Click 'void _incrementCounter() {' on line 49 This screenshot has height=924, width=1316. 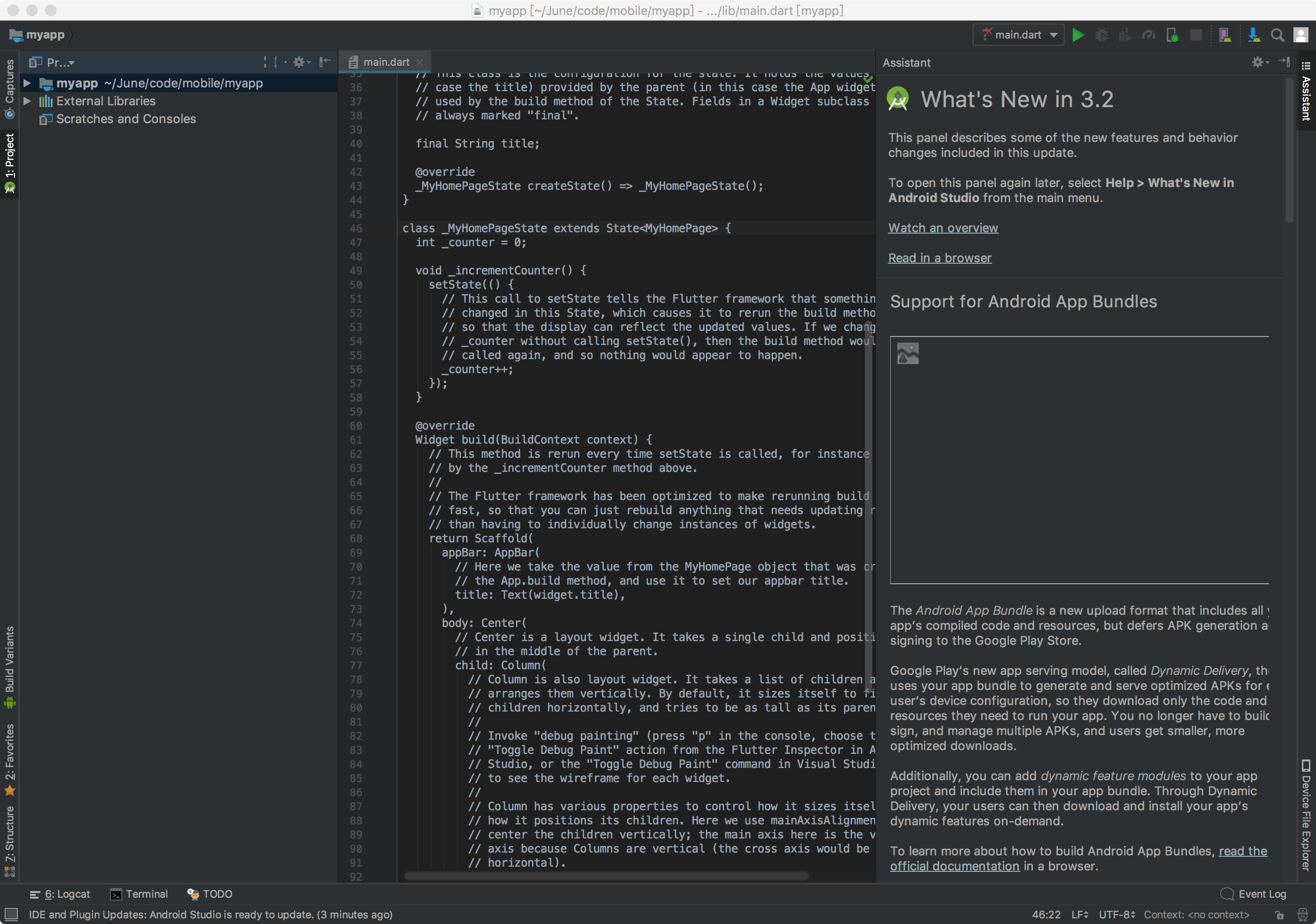[501, 271]
